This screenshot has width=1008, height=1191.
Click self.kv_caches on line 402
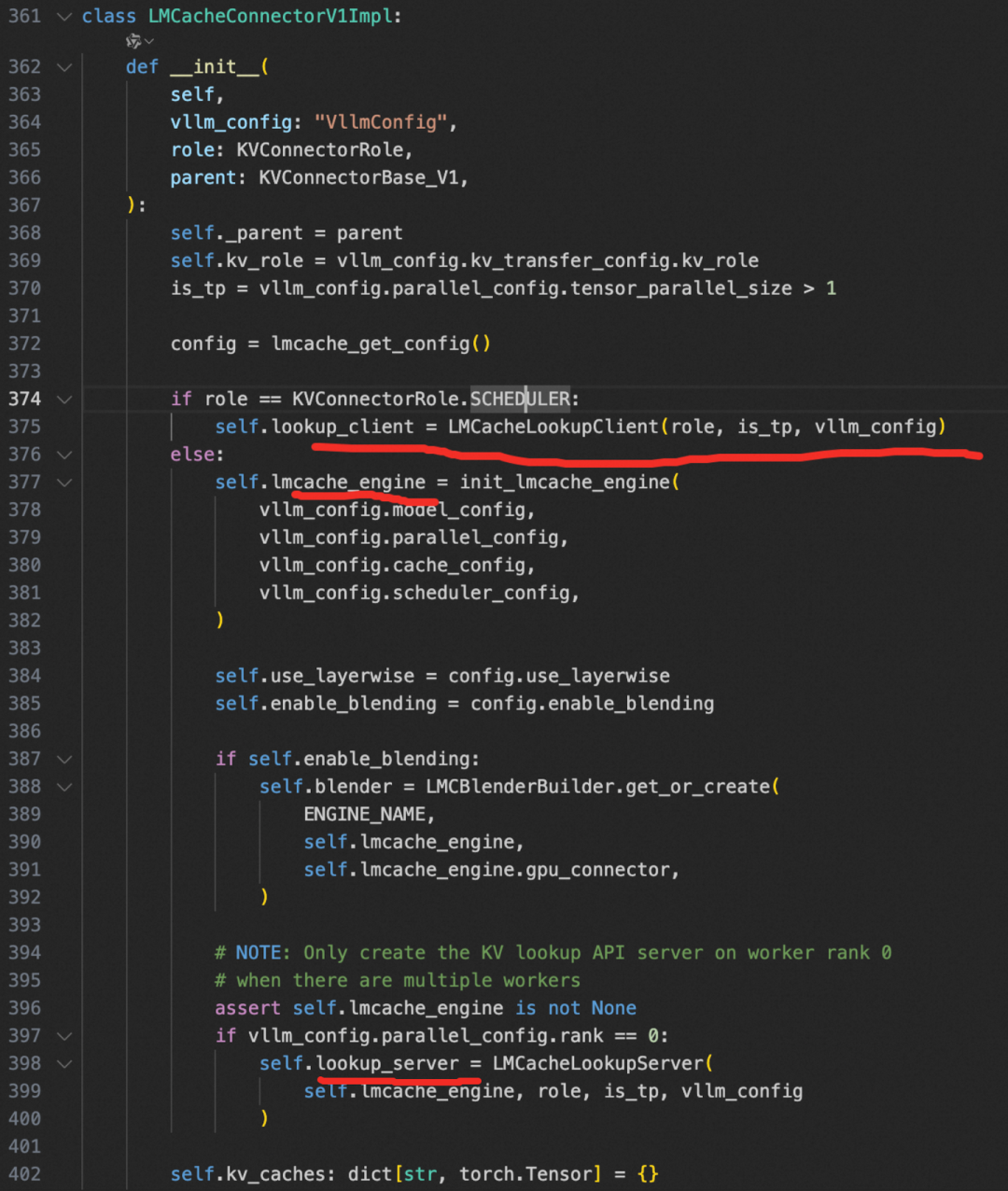(x=247, y=1174)
